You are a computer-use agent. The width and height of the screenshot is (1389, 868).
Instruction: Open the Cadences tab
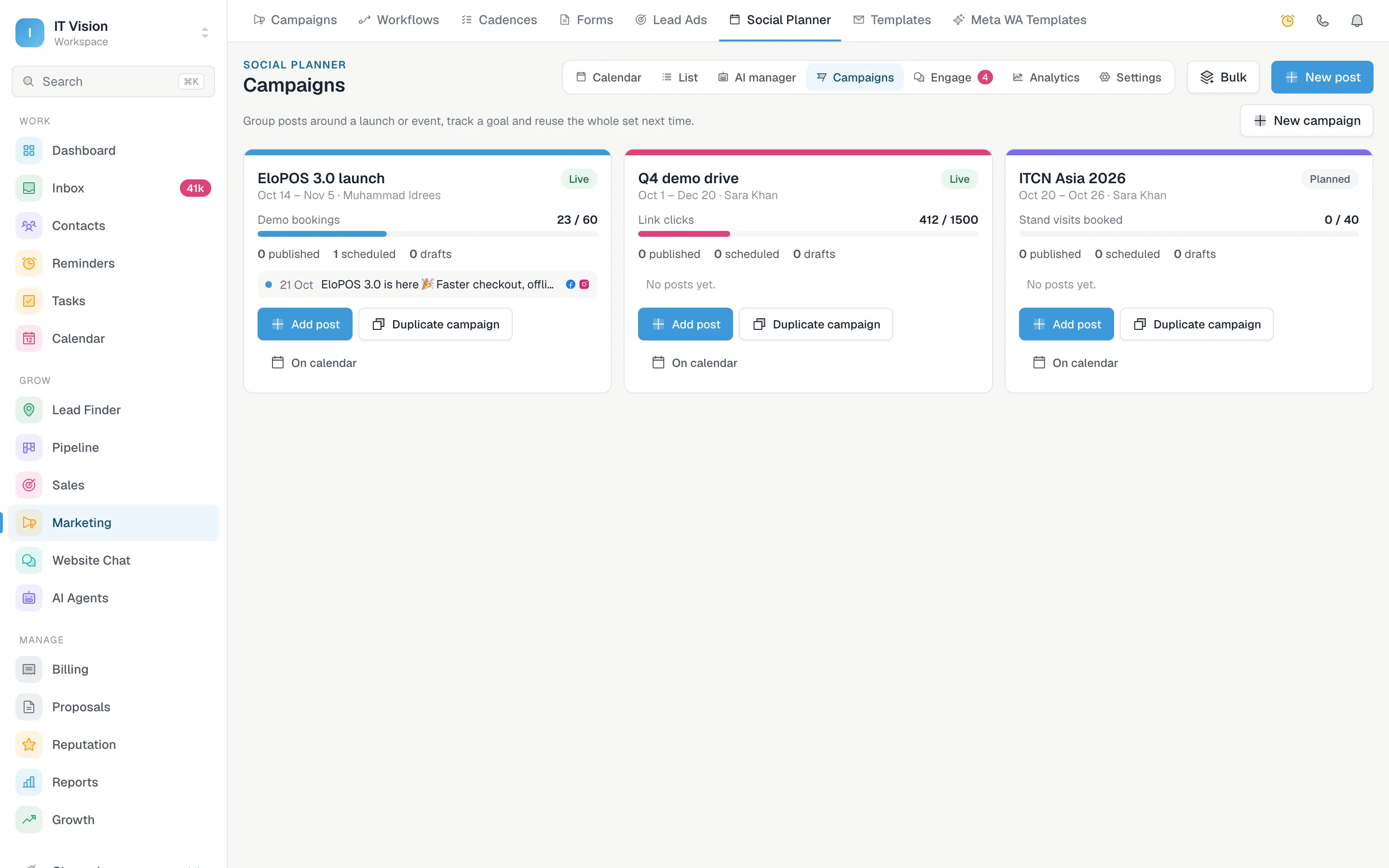(499, 20)
